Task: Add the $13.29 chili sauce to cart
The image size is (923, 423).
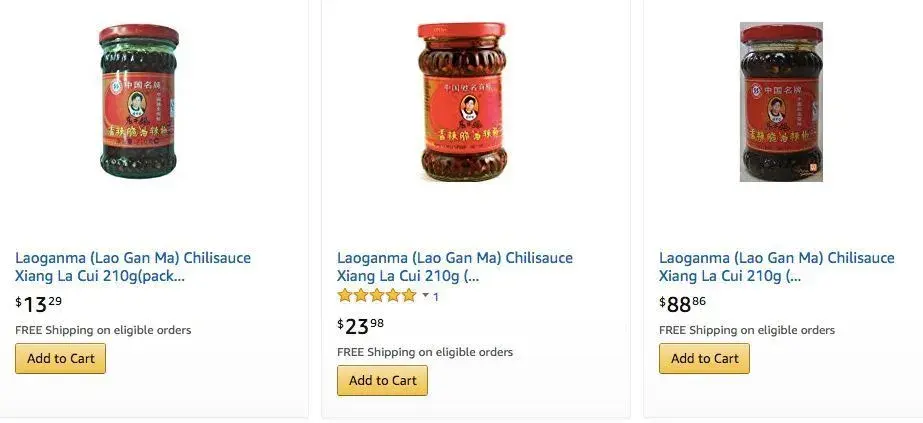Action: 61,358
